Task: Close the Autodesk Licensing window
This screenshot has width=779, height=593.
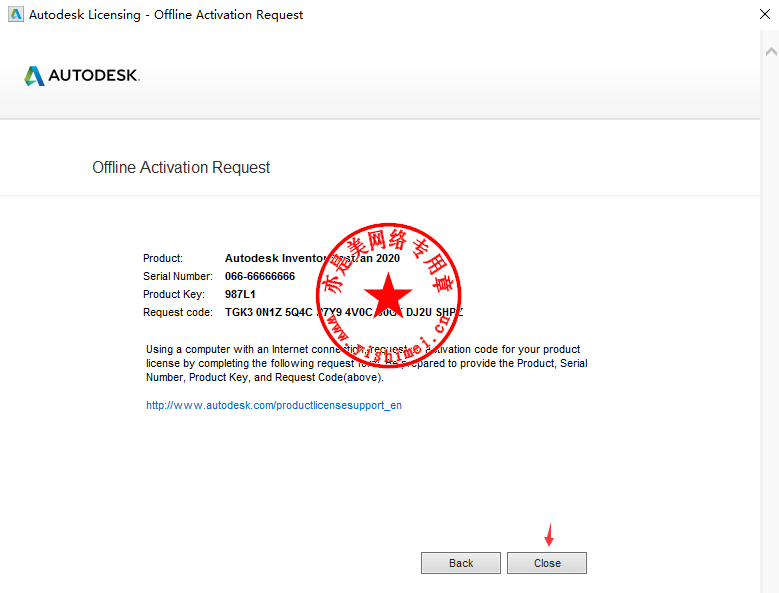Action: (x=765, y=14)
